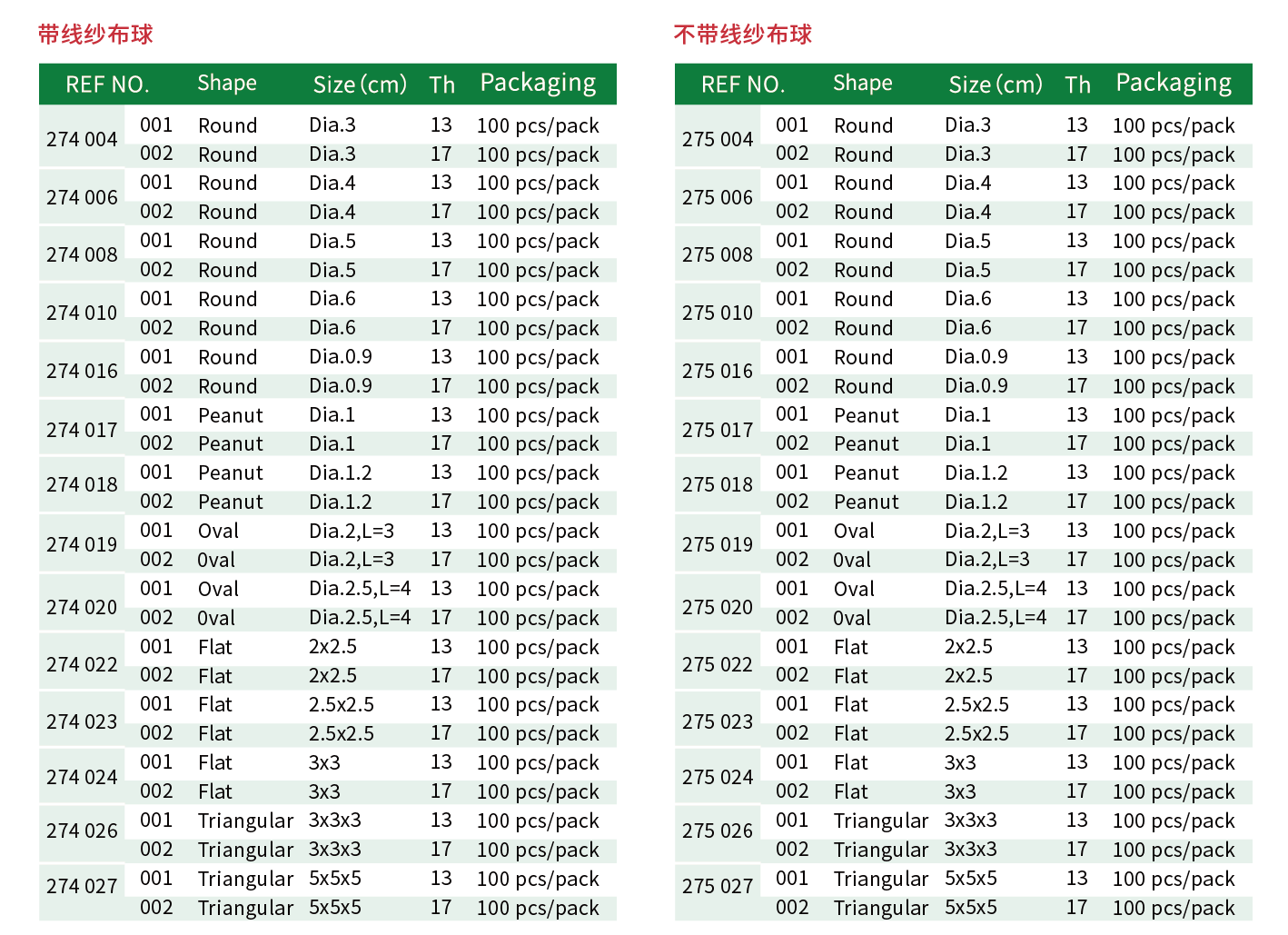
Task: Click the left table's Shape column header
Action: click(227, 84)
